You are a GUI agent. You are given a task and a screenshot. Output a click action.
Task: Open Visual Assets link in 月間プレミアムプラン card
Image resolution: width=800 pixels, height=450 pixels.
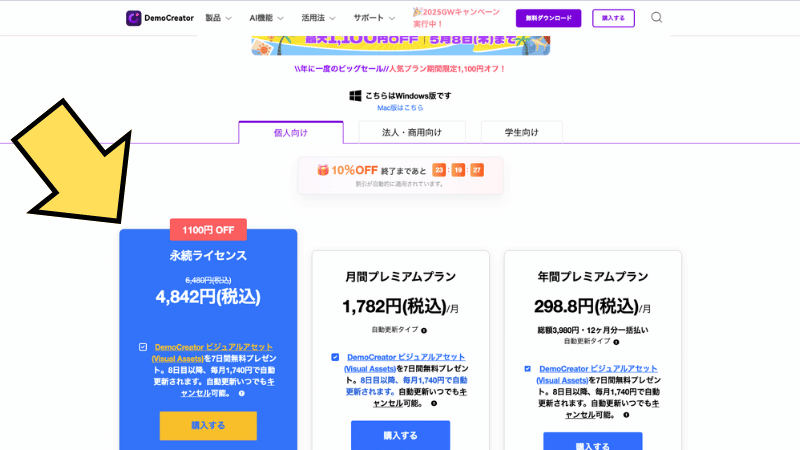tap(405, 363)
